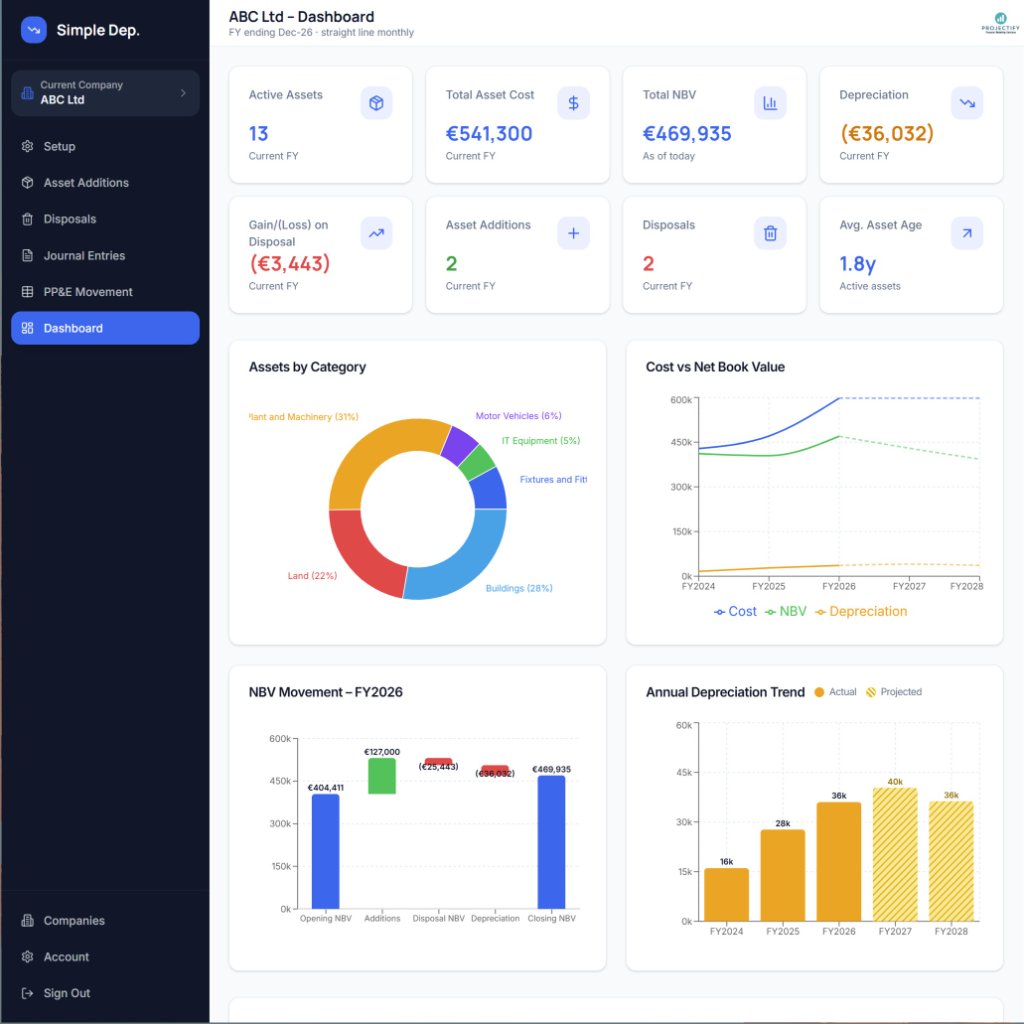This screenshot has height=1024, width=1024.
Task: Click the €541,300 total asset cost value
Action: point(489,134)
